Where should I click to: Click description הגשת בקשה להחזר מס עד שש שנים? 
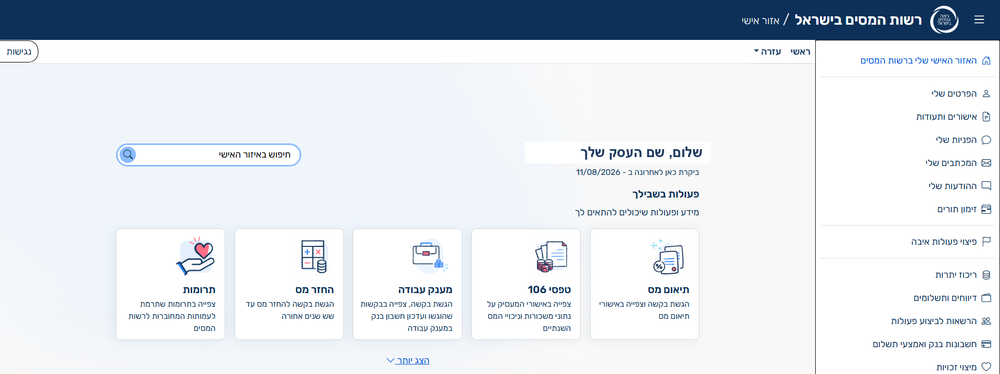click(x=289, y=310)
